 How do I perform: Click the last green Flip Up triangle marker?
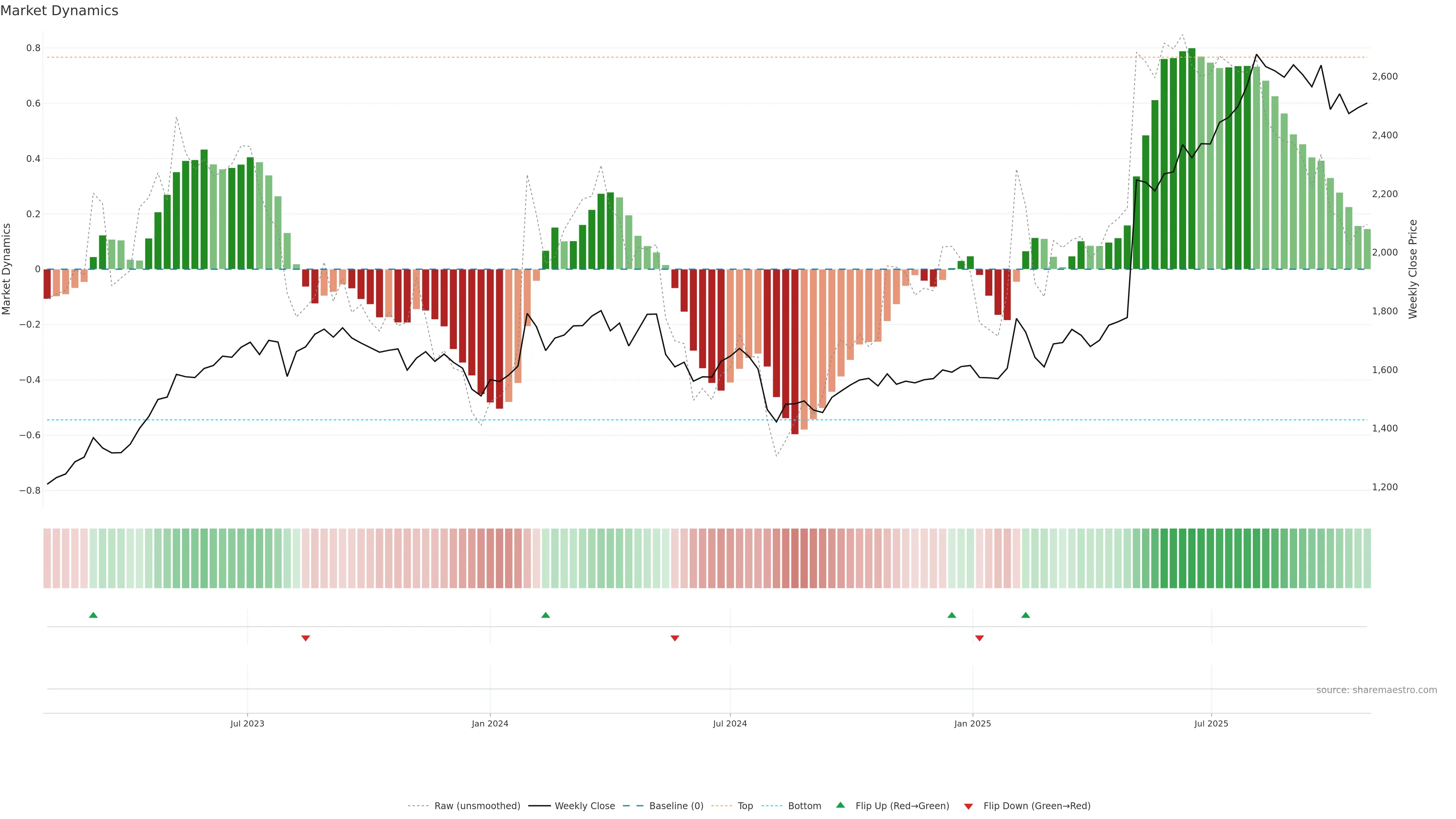coord(1026,615)
